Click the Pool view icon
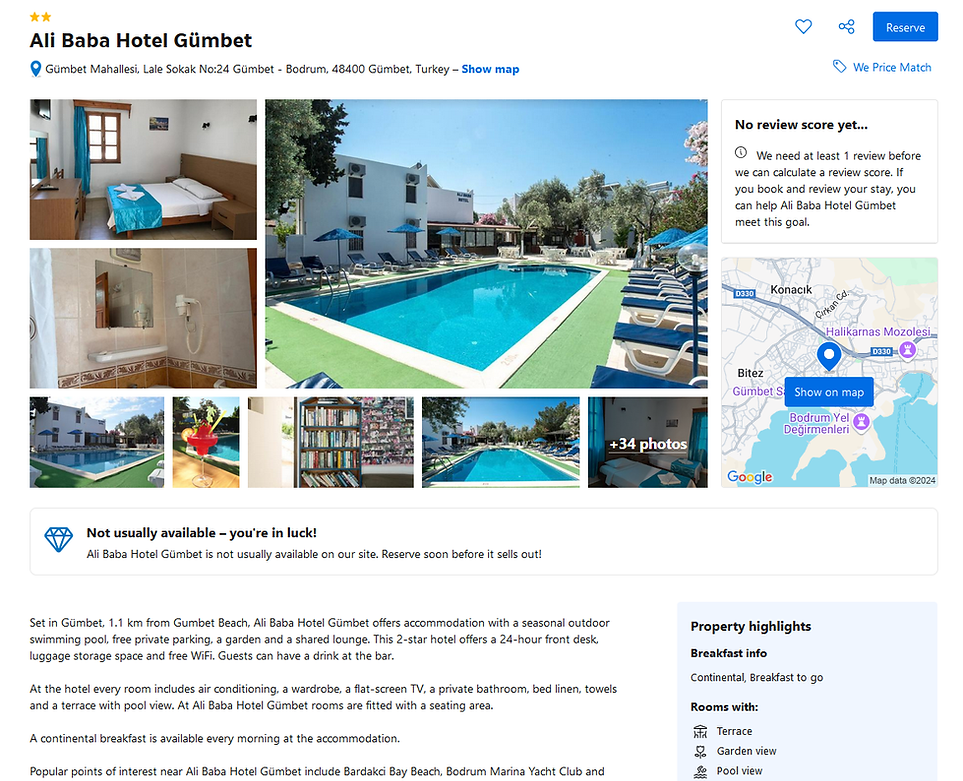 click(x=700, y=771)
